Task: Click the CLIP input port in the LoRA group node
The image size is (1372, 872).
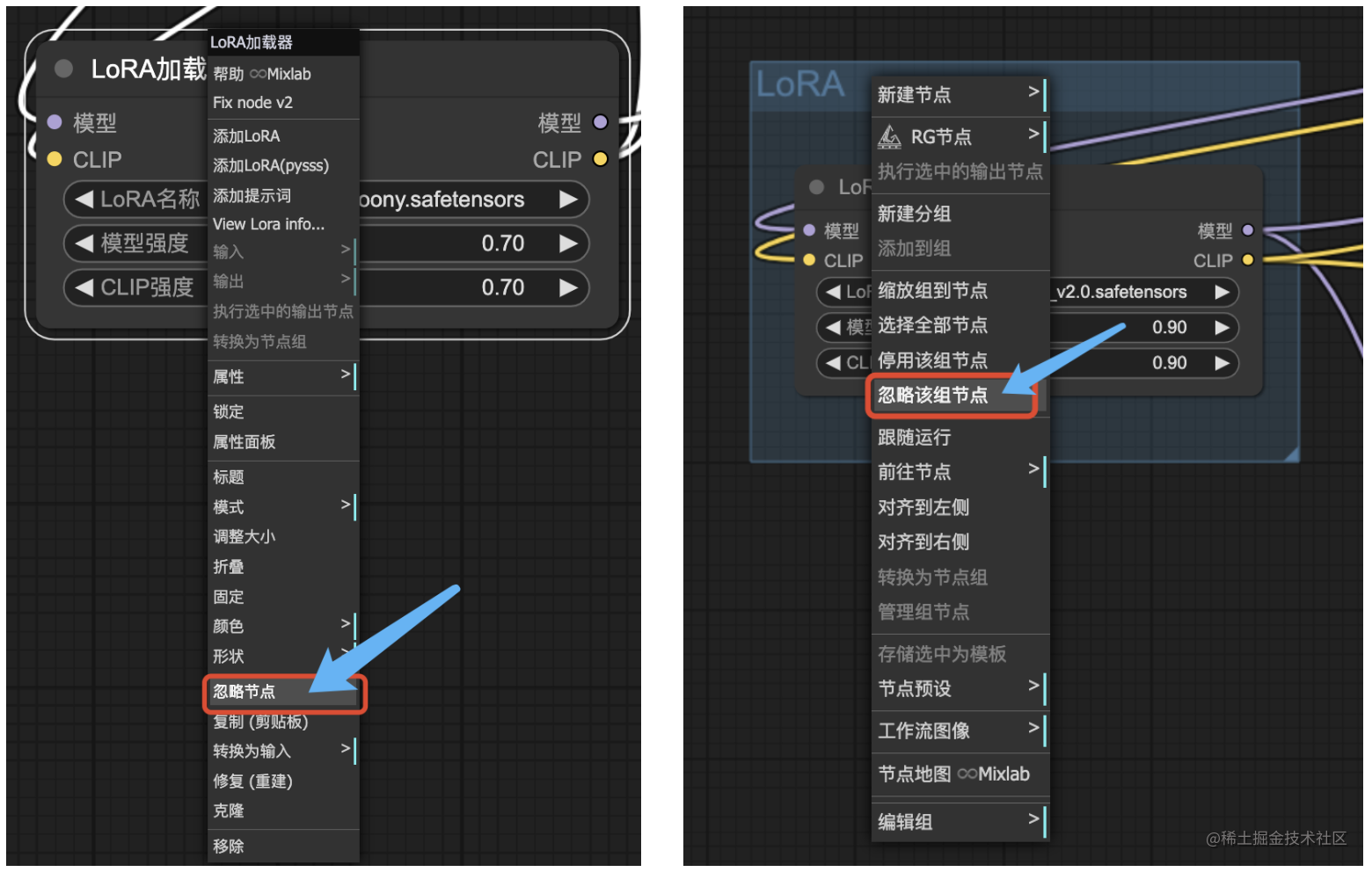Action: [809, 260]
